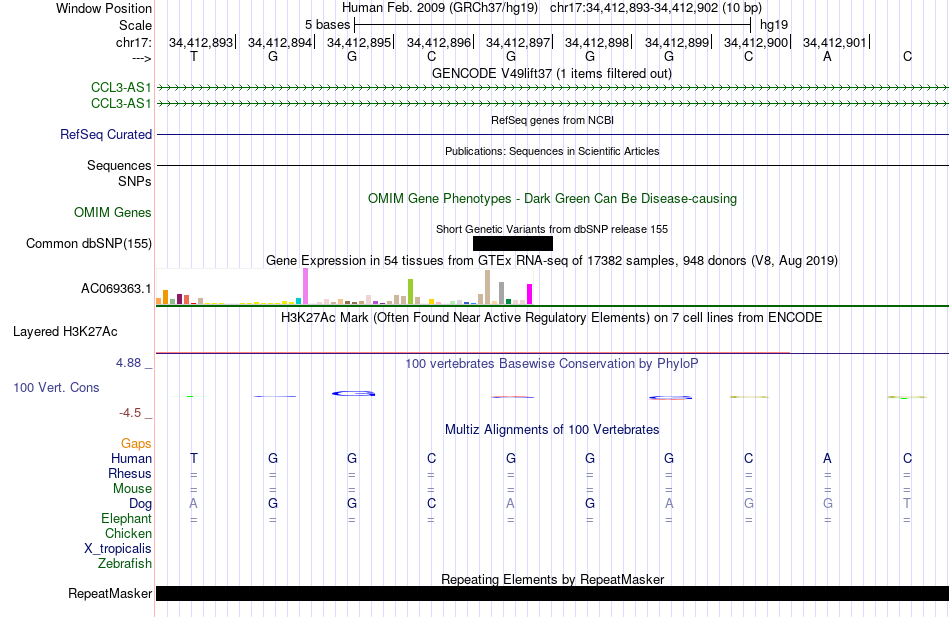Click the RefSeq genes from NCBI title
Viewport: 950px width, 617px height.
[x=552, y=120]
